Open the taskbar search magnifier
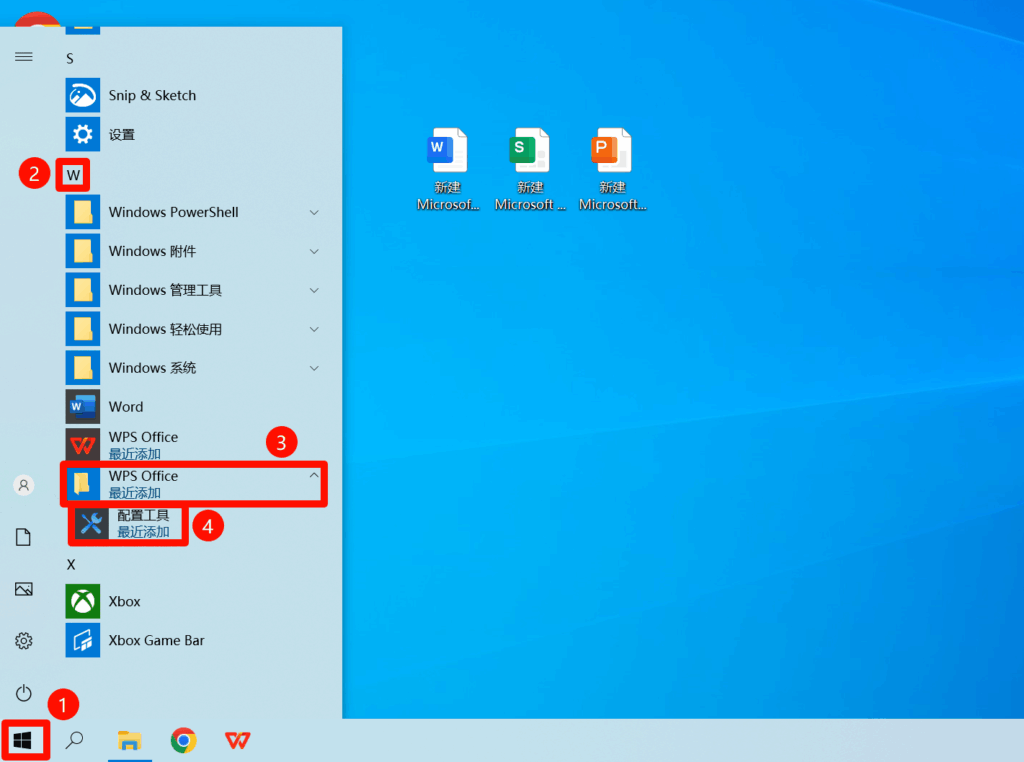The width and height of the screenshot is (1024, 762). tap(74, 740)
